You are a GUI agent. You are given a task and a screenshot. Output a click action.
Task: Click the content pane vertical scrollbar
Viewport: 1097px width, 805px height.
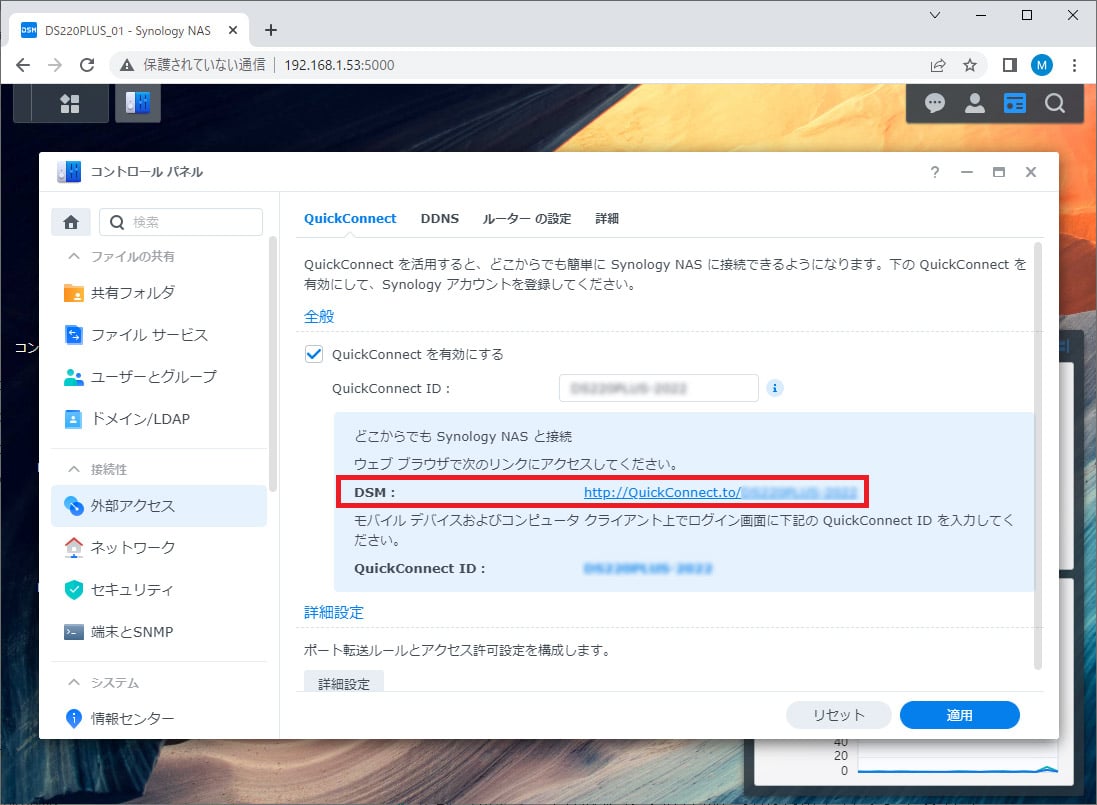point(1038,455)
